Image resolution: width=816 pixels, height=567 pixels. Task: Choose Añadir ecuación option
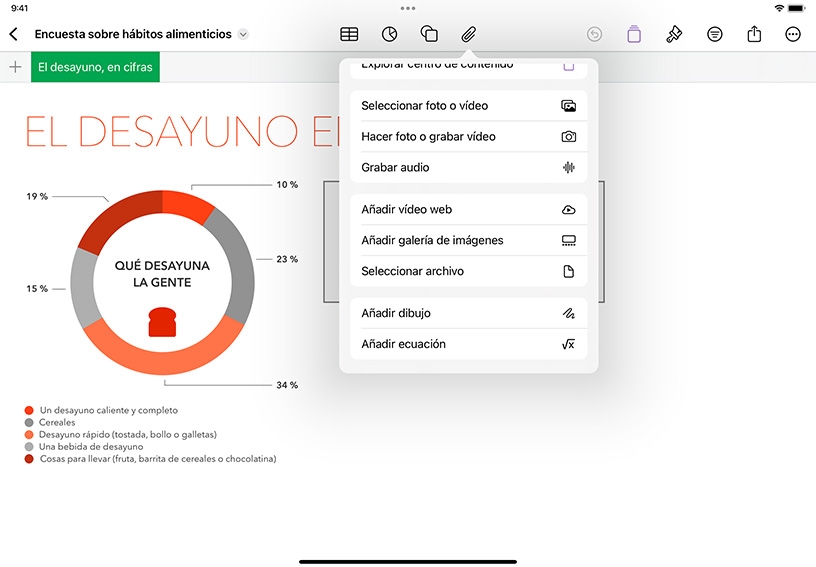point(468,344)
